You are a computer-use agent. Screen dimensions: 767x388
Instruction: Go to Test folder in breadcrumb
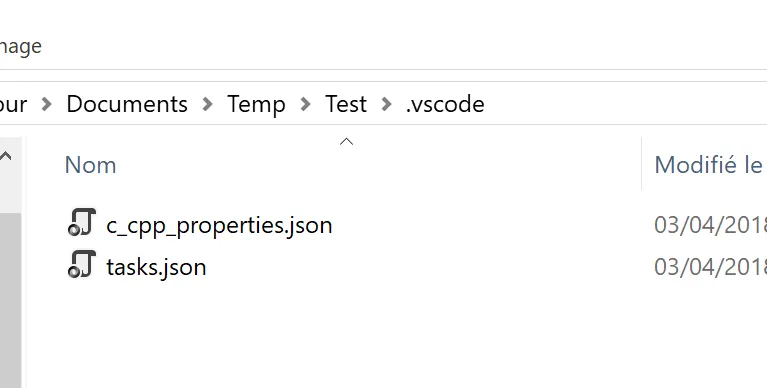346,104
